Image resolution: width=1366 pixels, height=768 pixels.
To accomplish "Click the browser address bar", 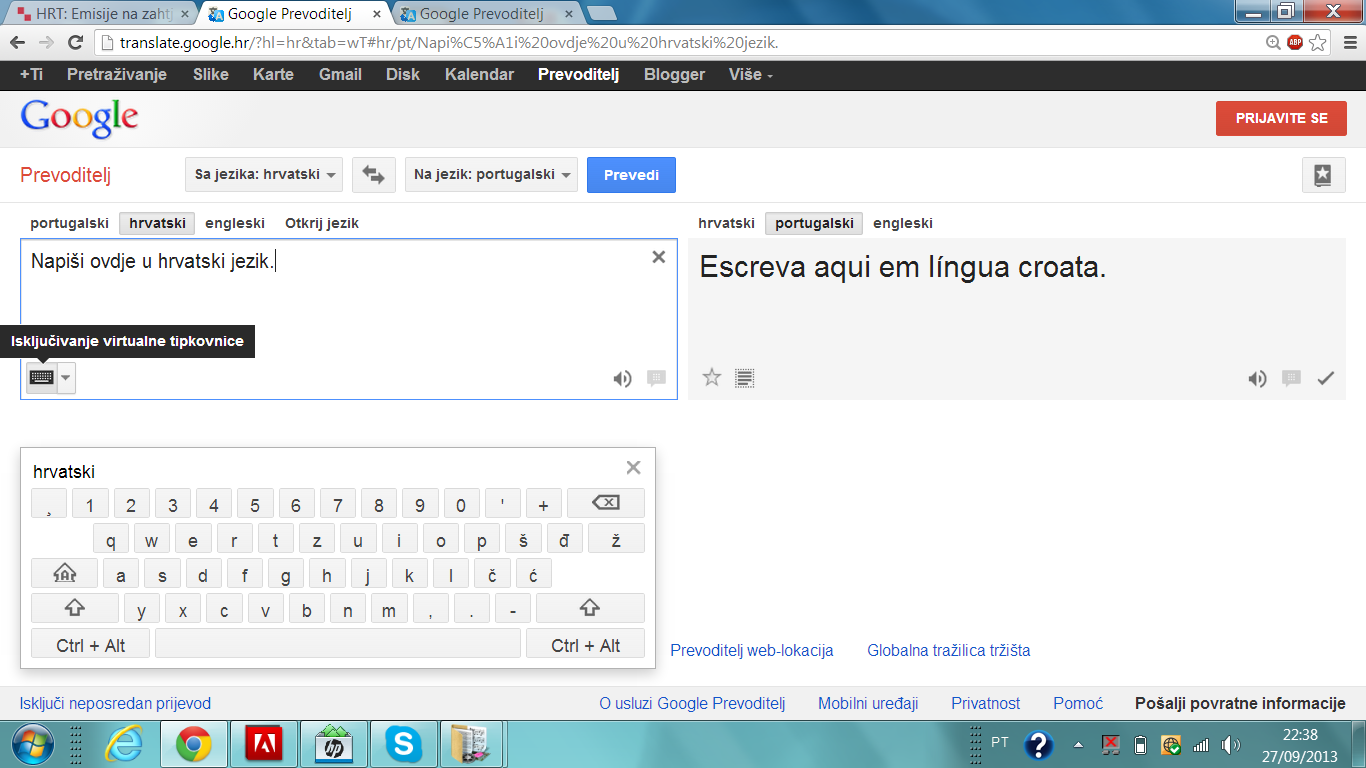I will (680, 43).
